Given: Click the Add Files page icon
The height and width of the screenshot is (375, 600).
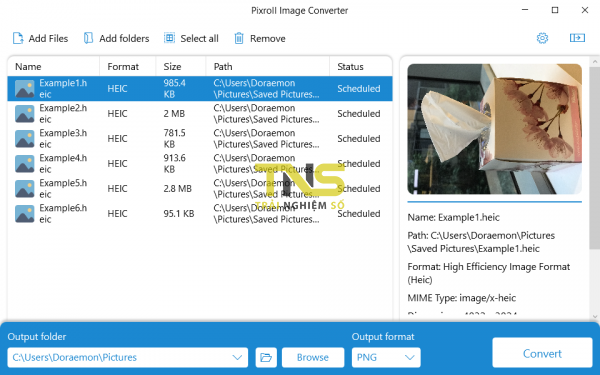Looking at the screenshot, I should click(18, 38).
